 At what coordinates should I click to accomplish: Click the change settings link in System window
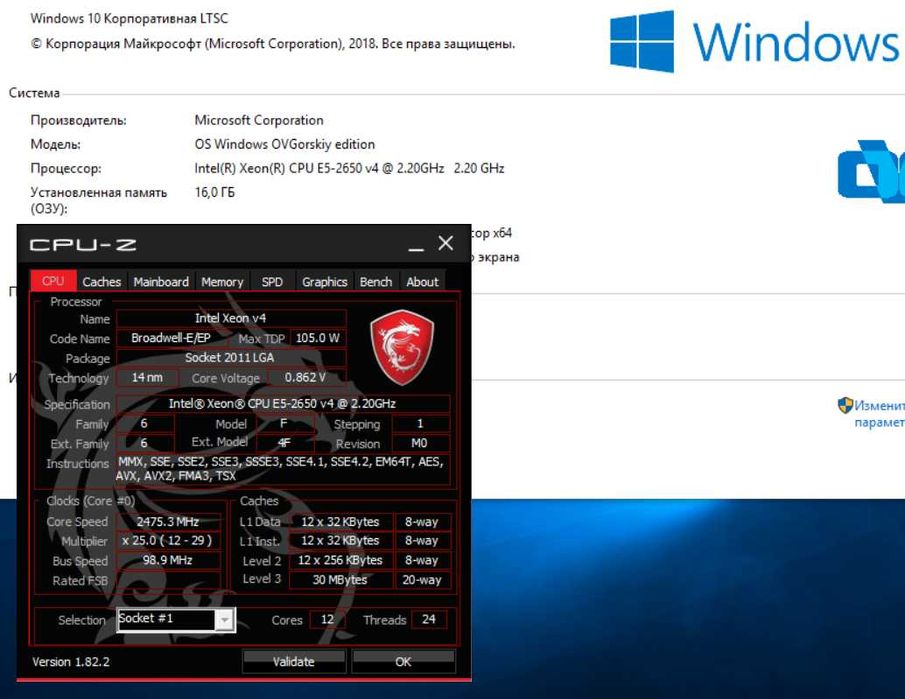point(880,414)
